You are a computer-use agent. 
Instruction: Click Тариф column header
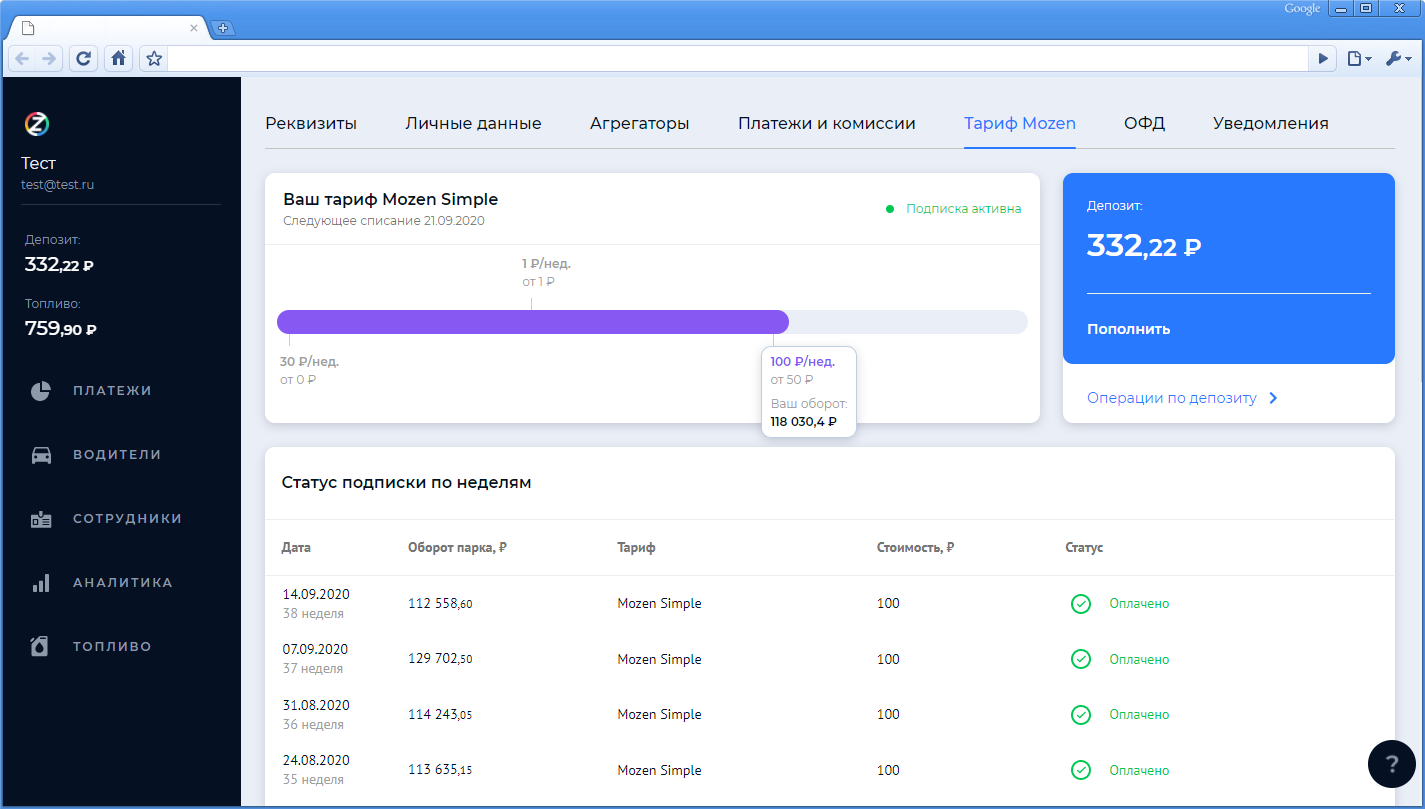[636, 548]
